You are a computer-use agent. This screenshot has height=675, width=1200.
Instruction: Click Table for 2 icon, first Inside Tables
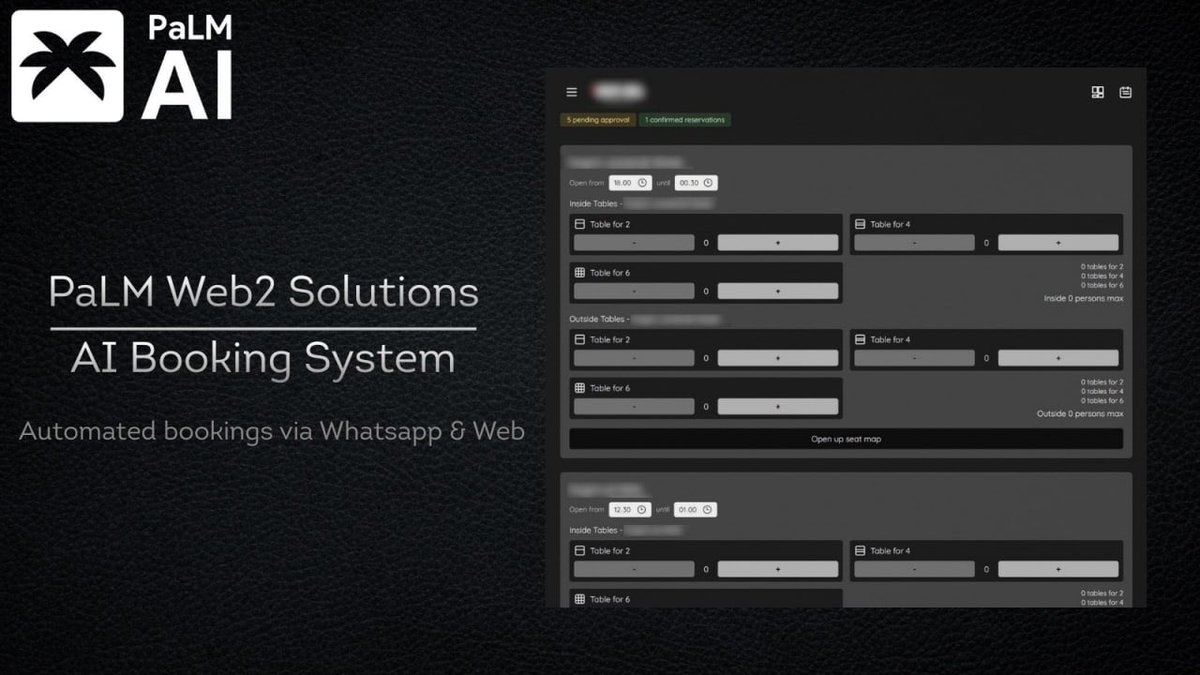(x=580, y=224)
